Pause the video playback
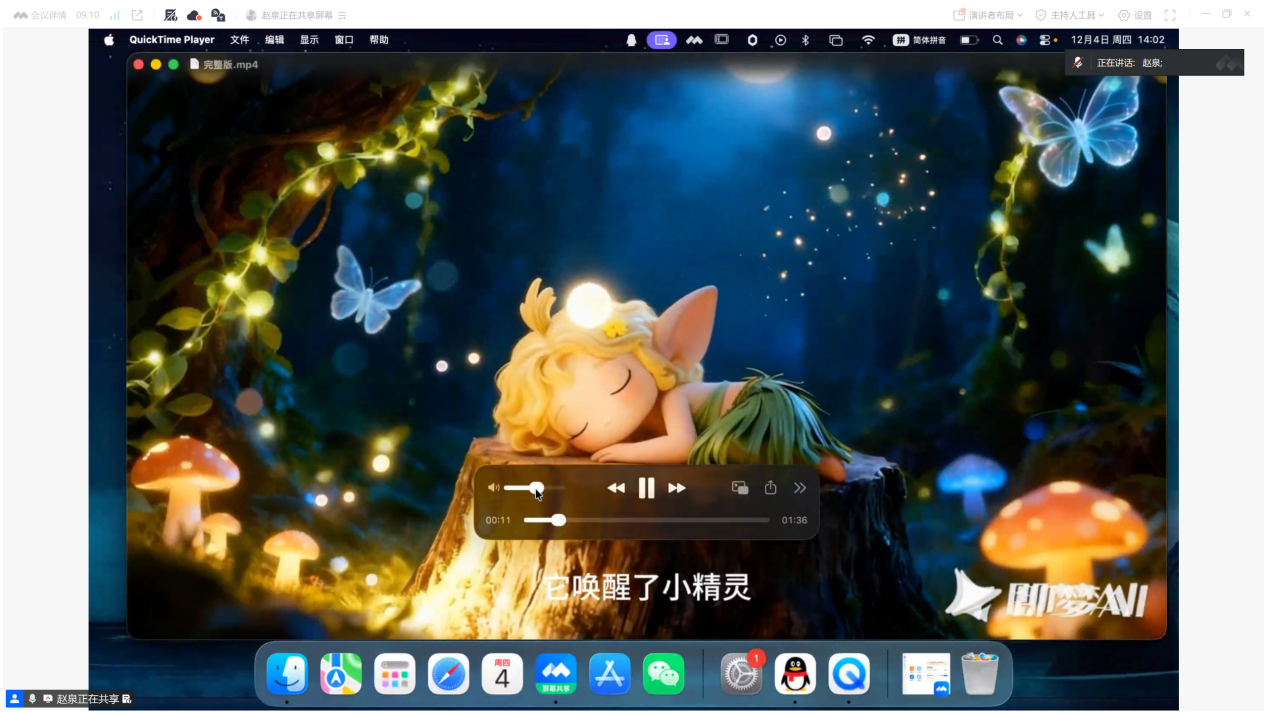 tap(646, 488)
